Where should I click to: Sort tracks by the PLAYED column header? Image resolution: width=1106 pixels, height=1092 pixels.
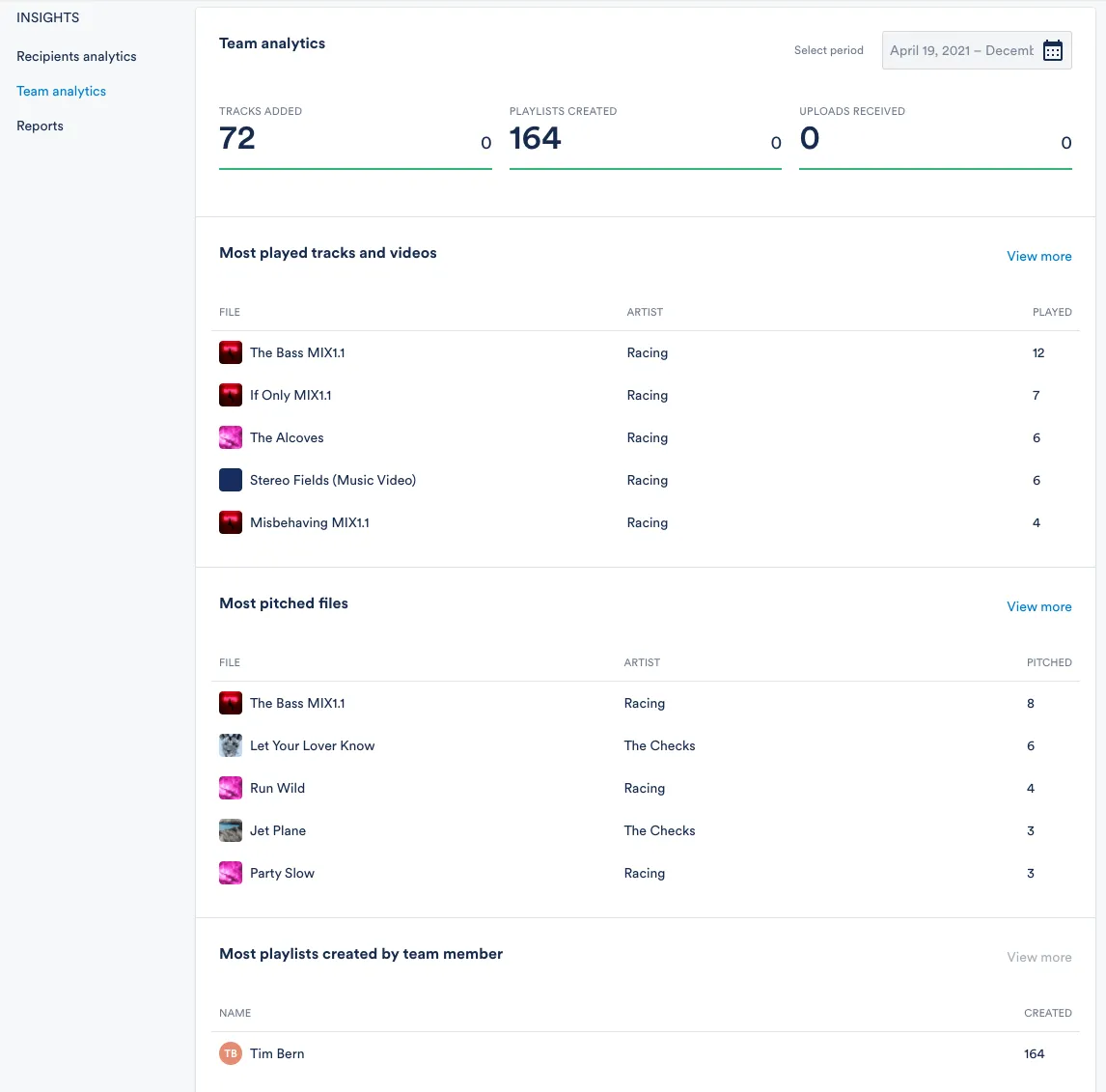point(1052,312)
